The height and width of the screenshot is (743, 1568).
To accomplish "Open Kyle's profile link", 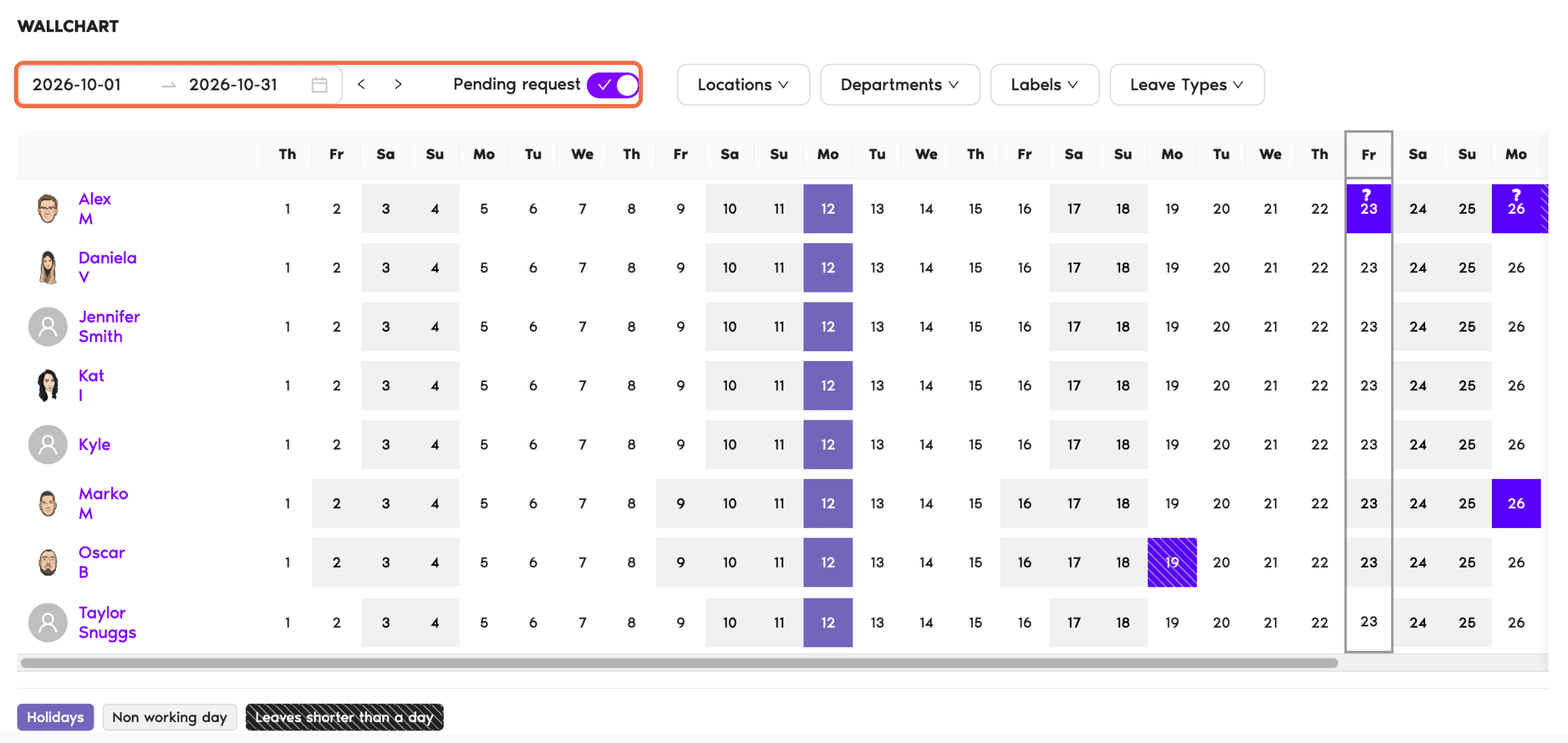I will coord(94,444).
